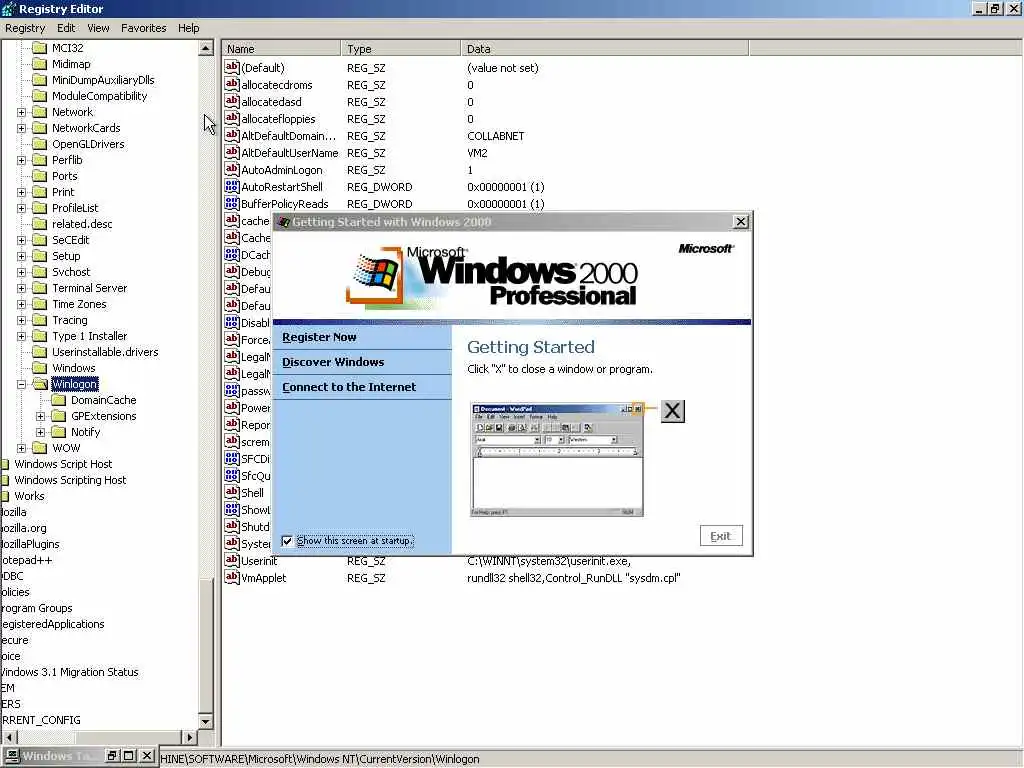Click the MCI32 folder icon

coord(40,48)
